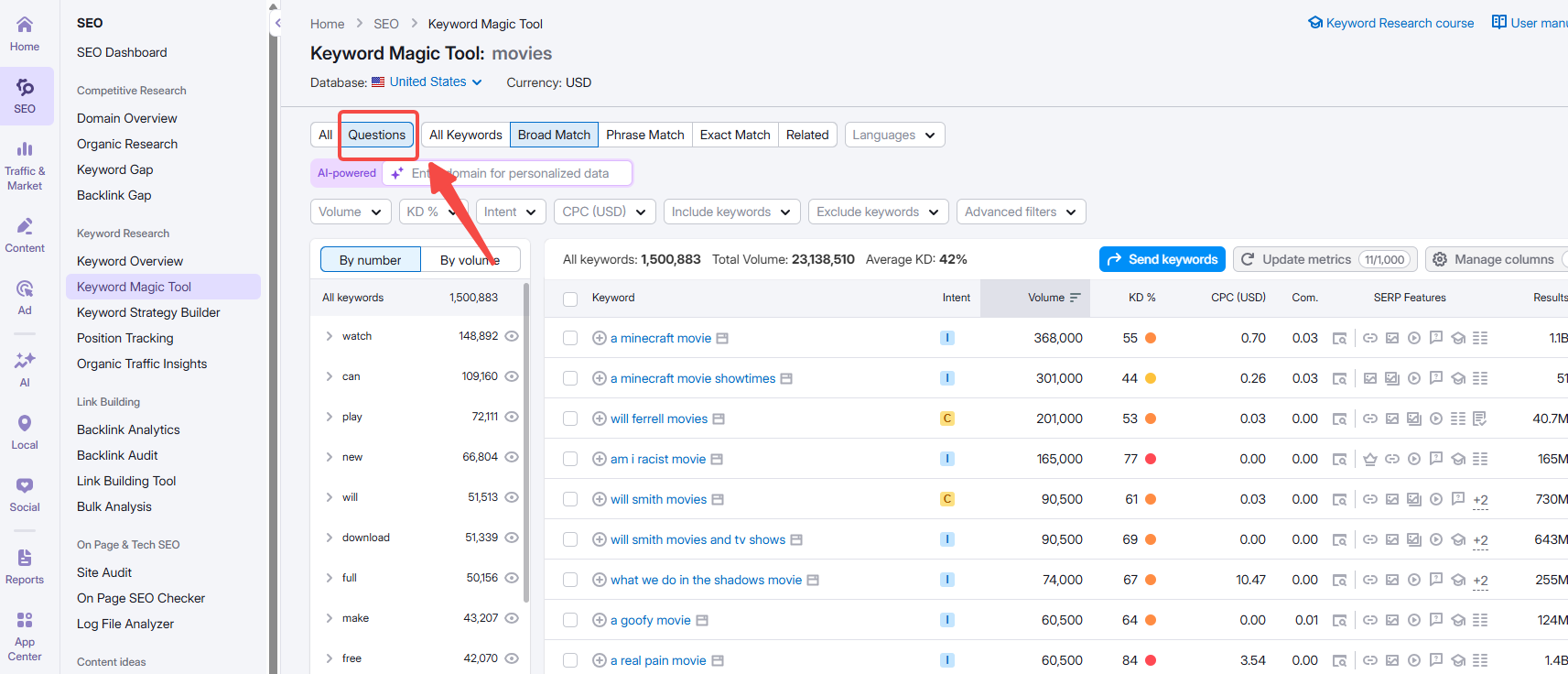Open the United States database dropdown
The height and width of the screenshot is (674, 1568).
(x=427, y=82)
